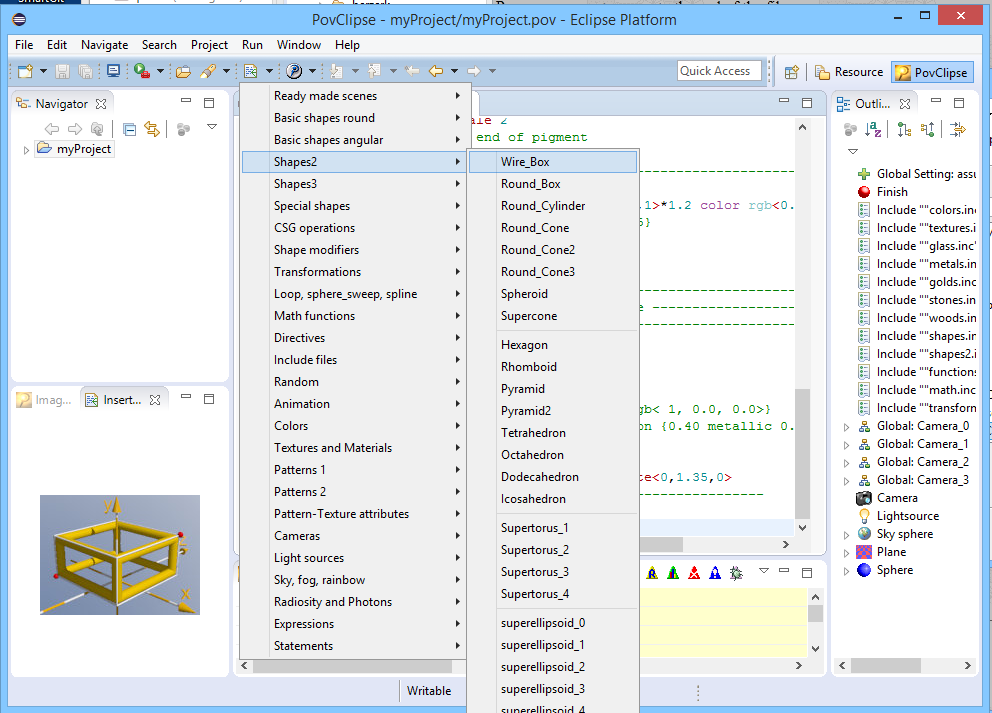The height and width of the screenshot is (713, 992).
Task: Click the Quick Access search field
Action: [x=719, y=71]
